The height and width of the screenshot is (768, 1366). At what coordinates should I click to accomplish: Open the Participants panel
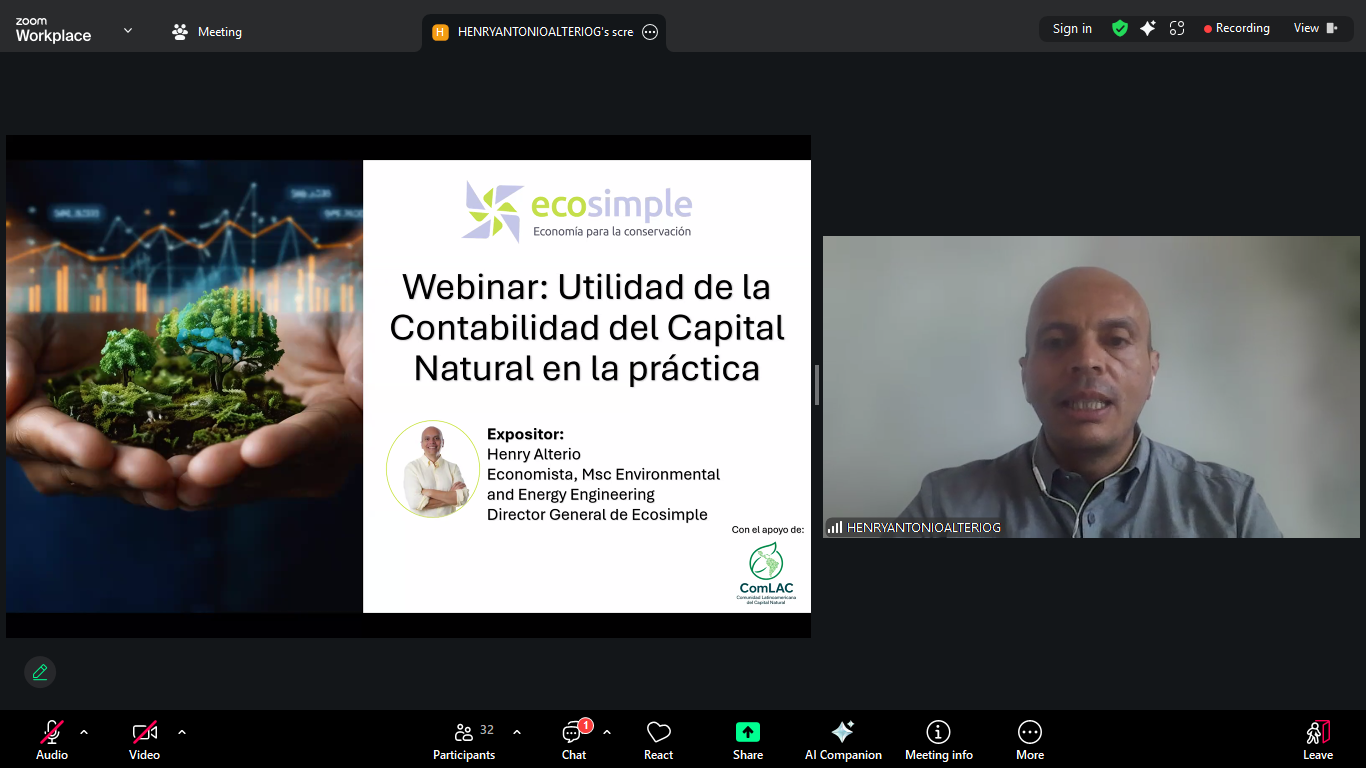pos(464,740)
